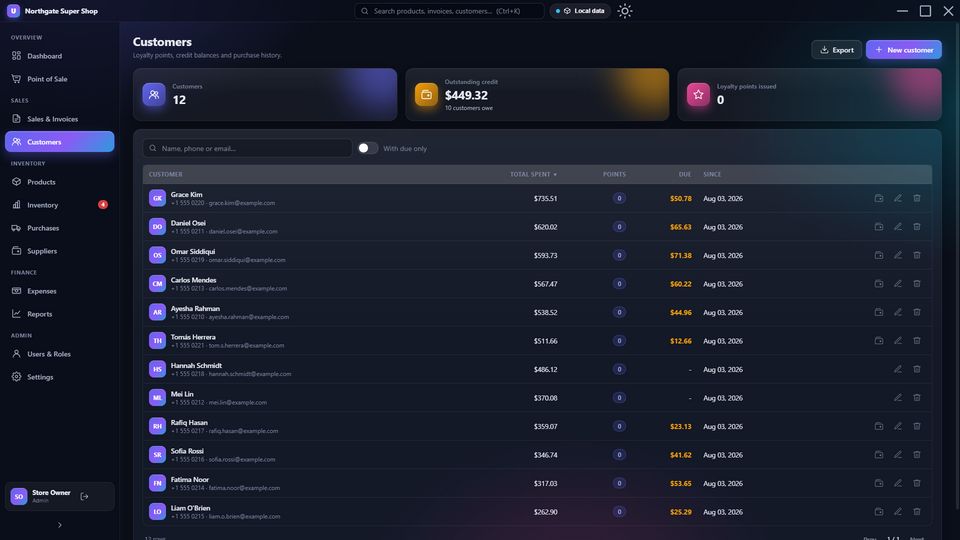
Task: Click the Local data status indicator
Action: (580, 11)
